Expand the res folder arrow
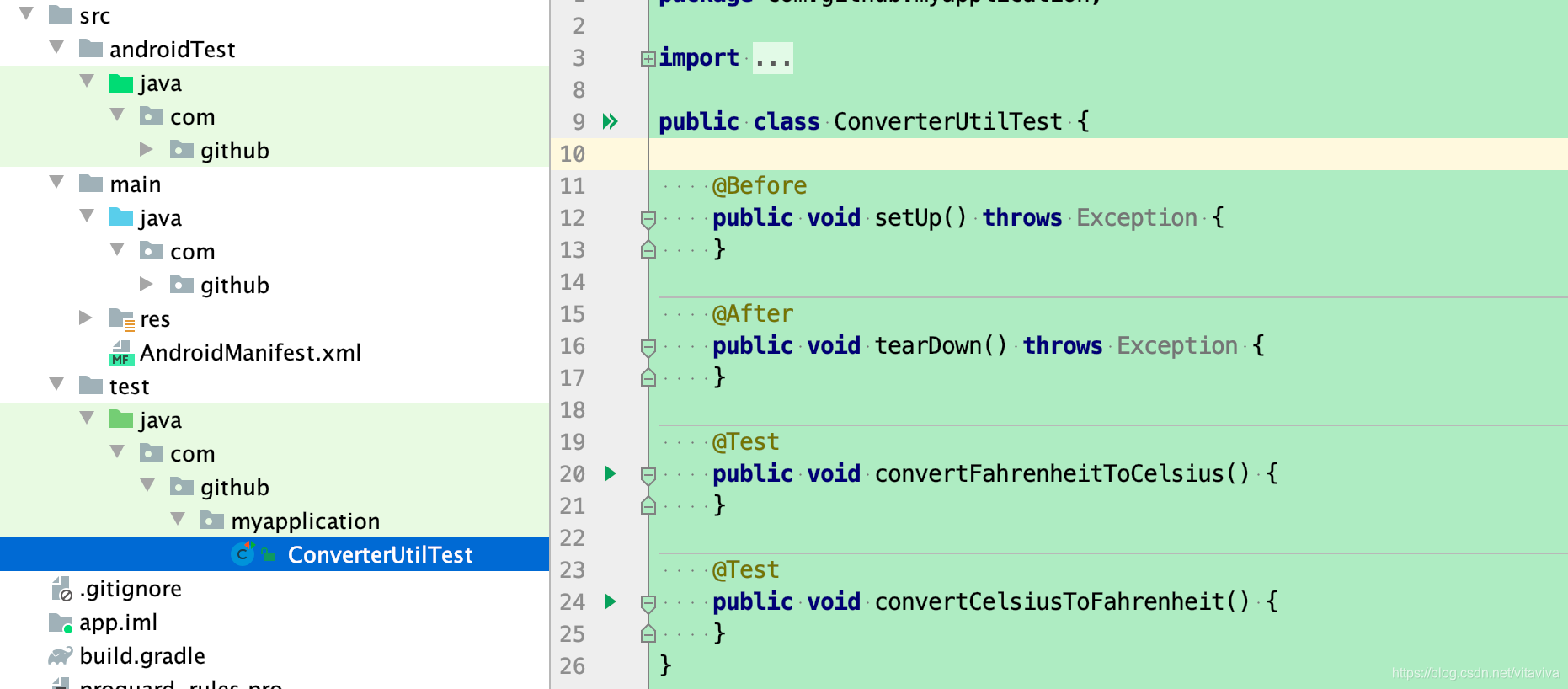This screenshot has height=689, width=1568. click(86, 318)
